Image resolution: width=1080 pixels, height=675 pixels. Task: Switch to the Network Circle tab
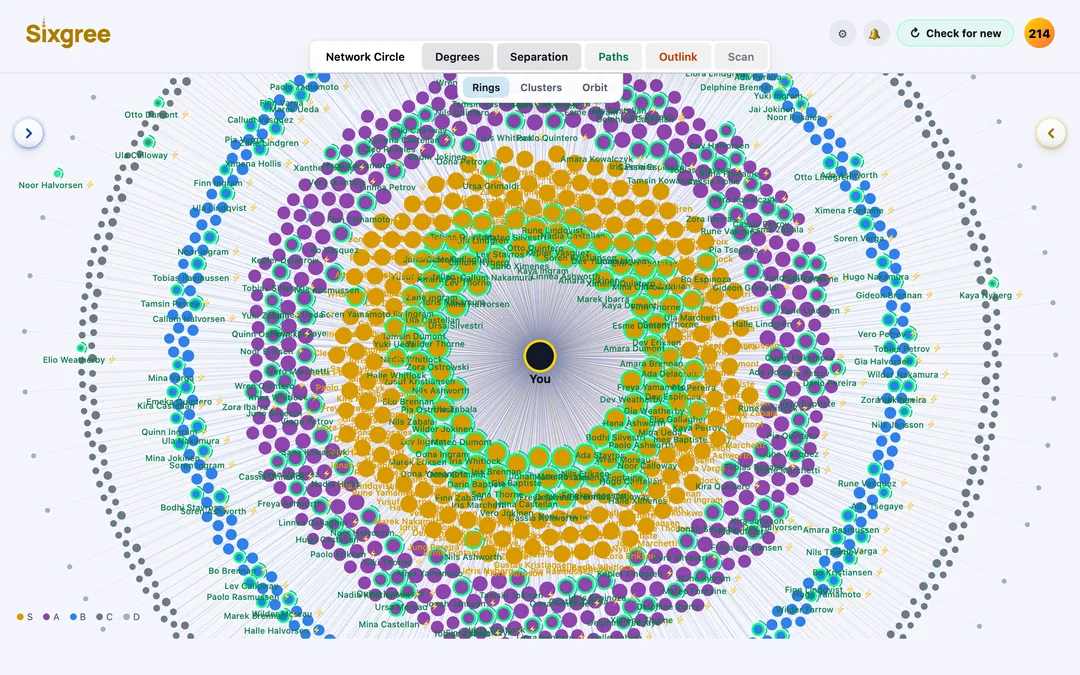point(365,56)
